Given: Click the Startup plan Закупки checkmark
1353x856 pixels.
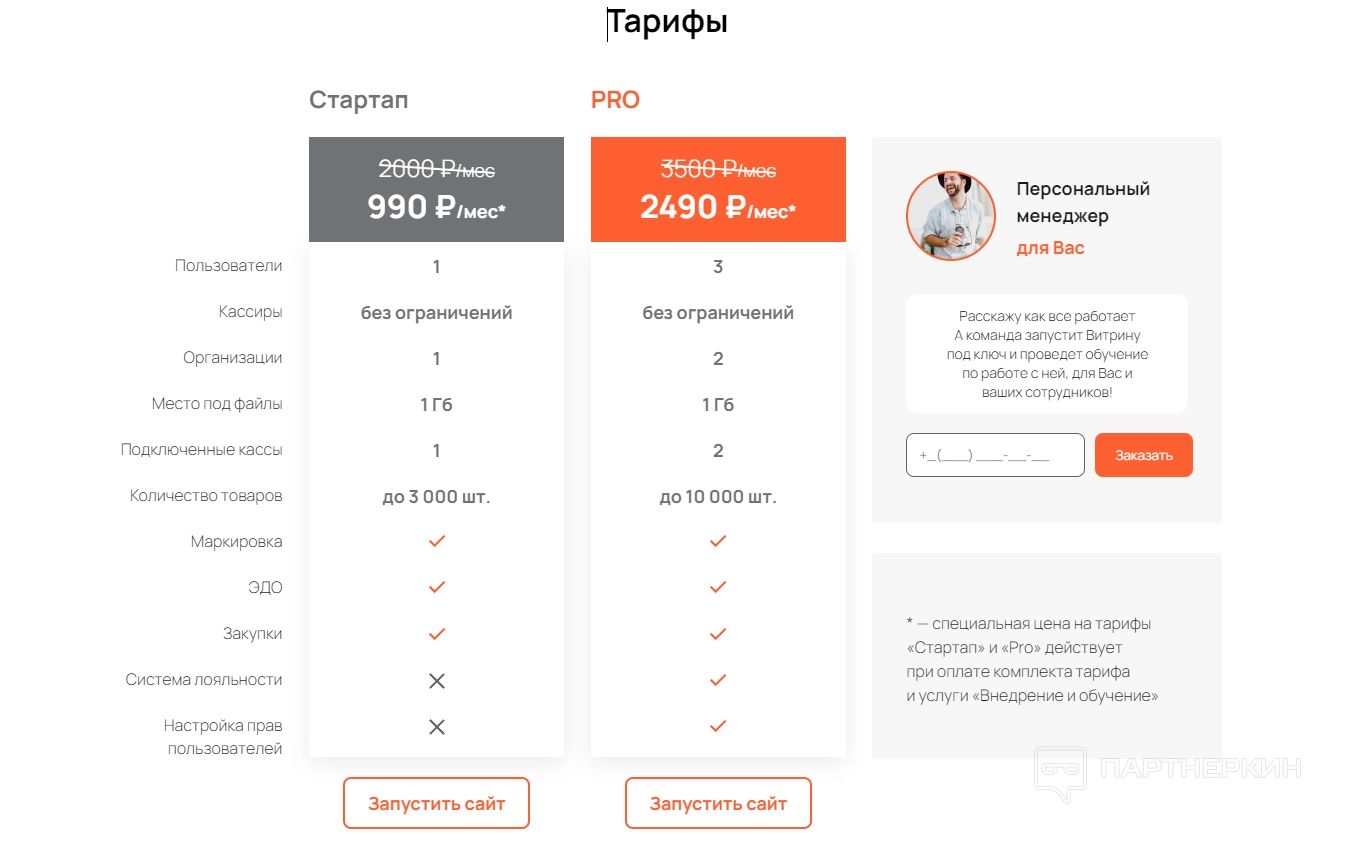Looking at the screenshot, I should pyautogui.click(x=436, y=634).
